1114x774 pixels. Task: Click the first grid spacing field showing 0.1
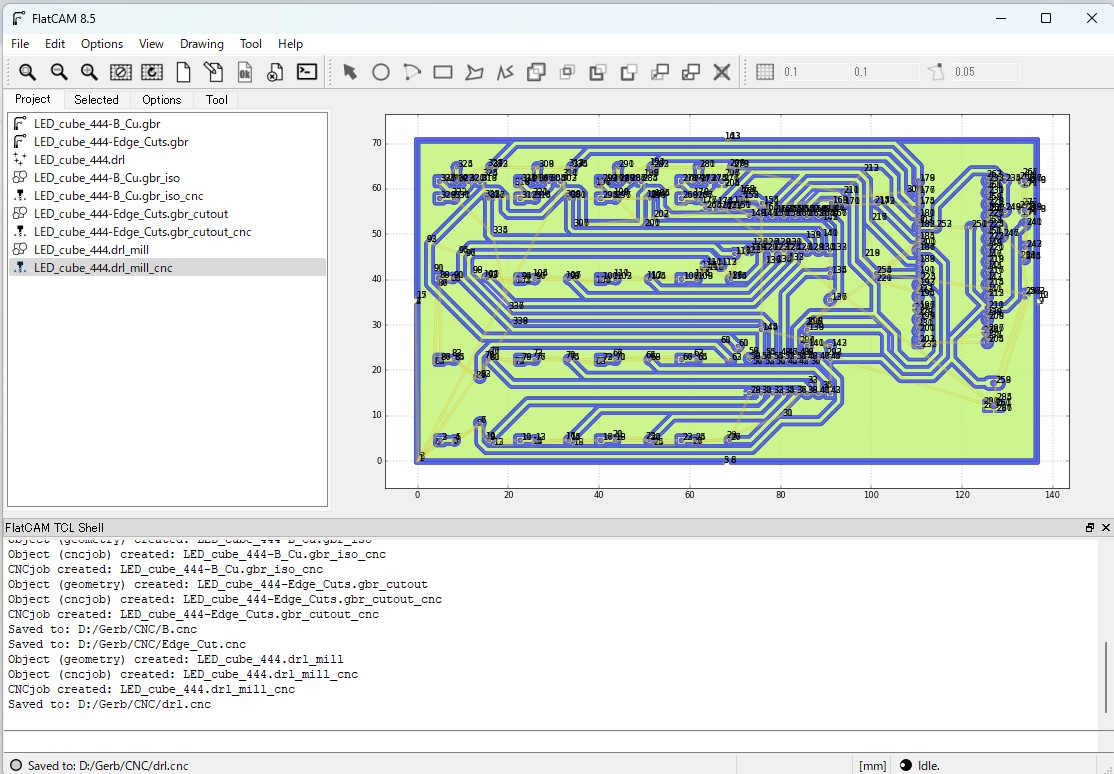[814, 72]
